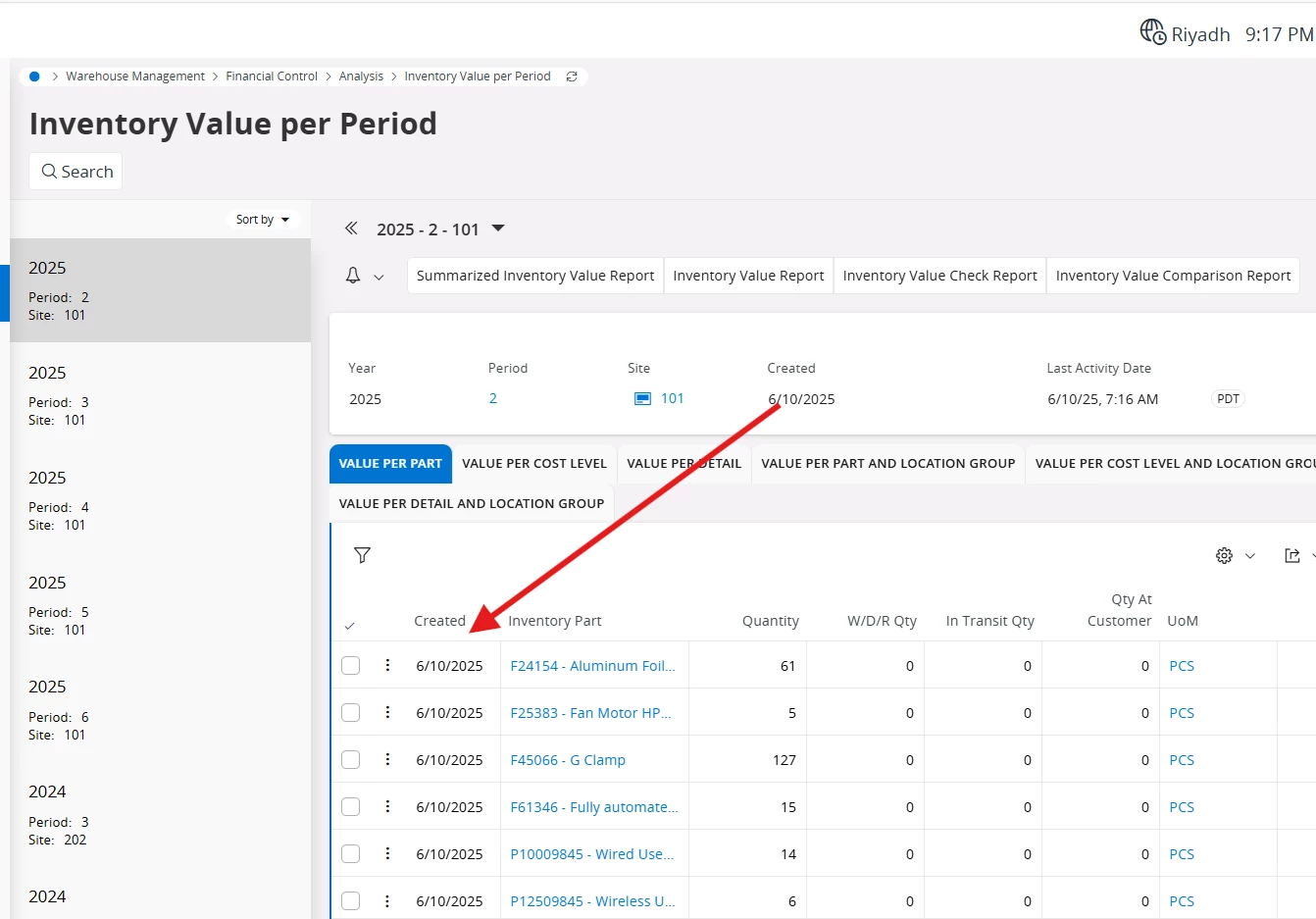This screenshot has width=1316, height=919.
Task: Open F61346 - Fully automate part link
Action: pos(594,807)
